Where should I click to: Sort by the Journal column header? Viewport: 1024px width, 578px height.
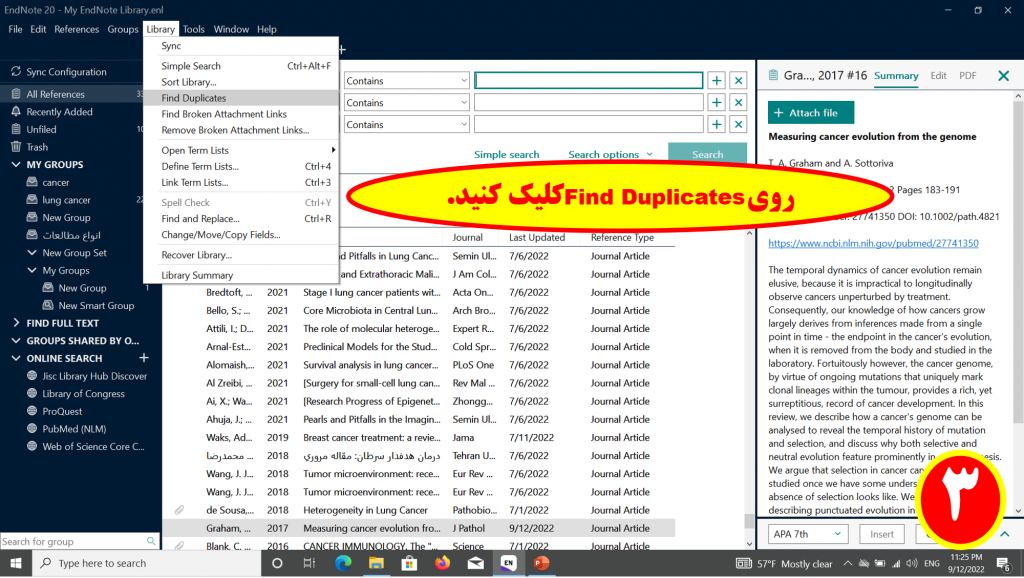coord(468,238)
